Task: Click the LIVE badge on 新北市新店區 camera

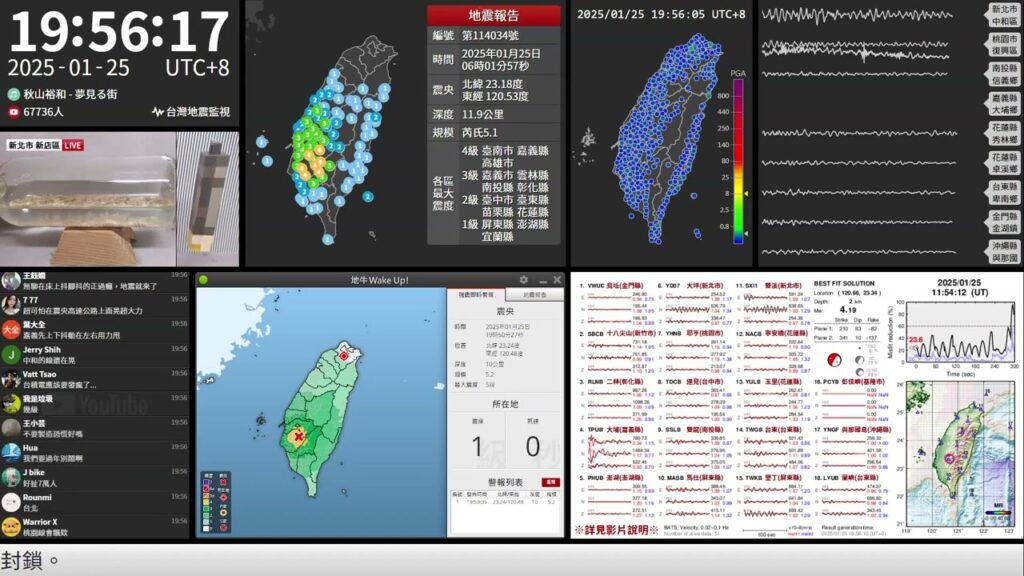Action: 72,145
